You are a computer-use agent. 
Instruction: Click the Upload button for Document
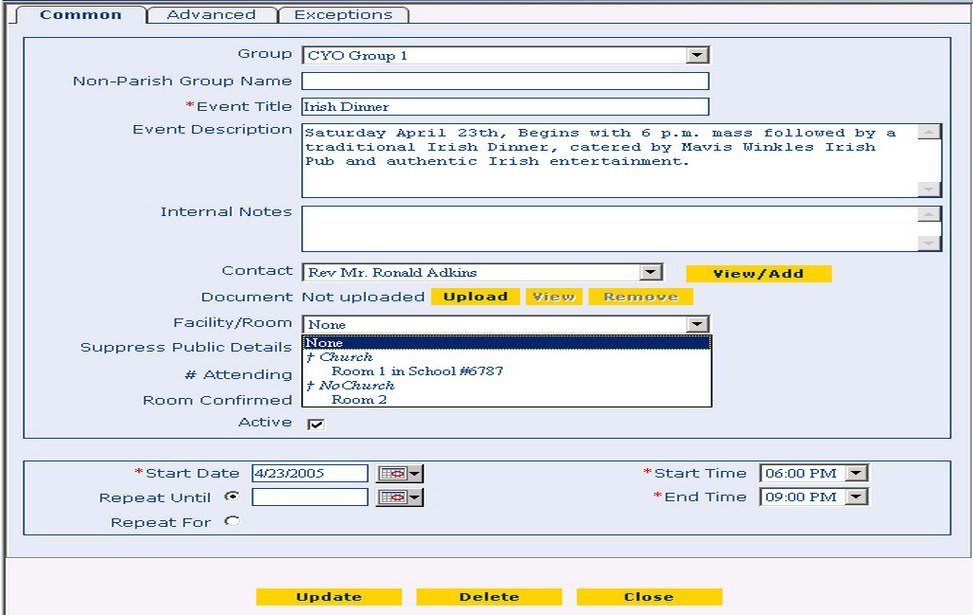coord(477,296)
